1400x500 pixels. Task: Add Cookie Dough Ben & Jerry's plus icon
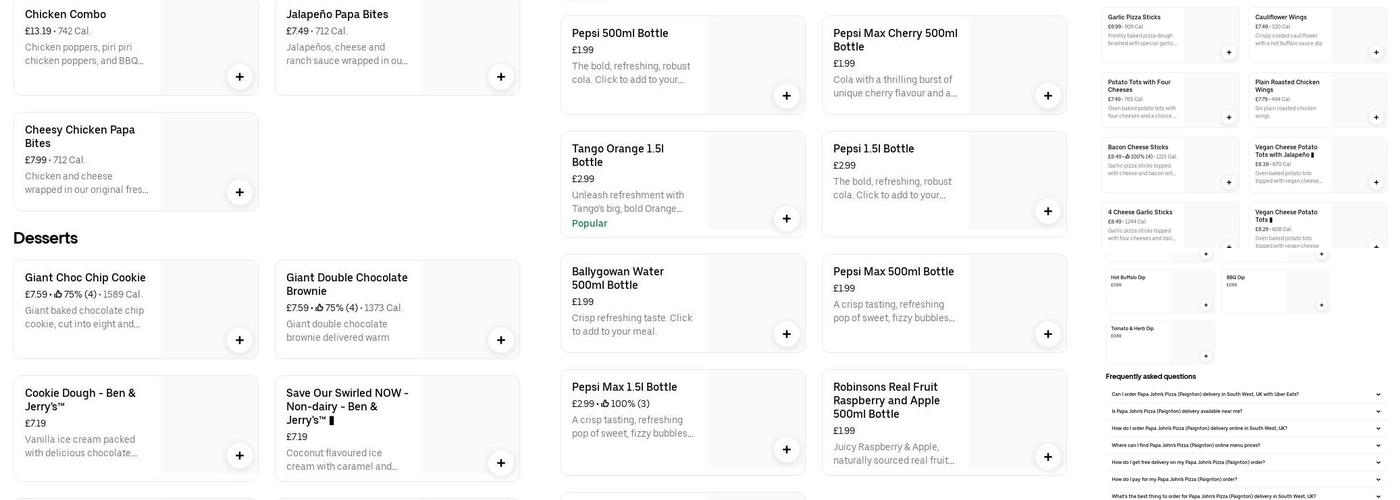pos(239,456)
